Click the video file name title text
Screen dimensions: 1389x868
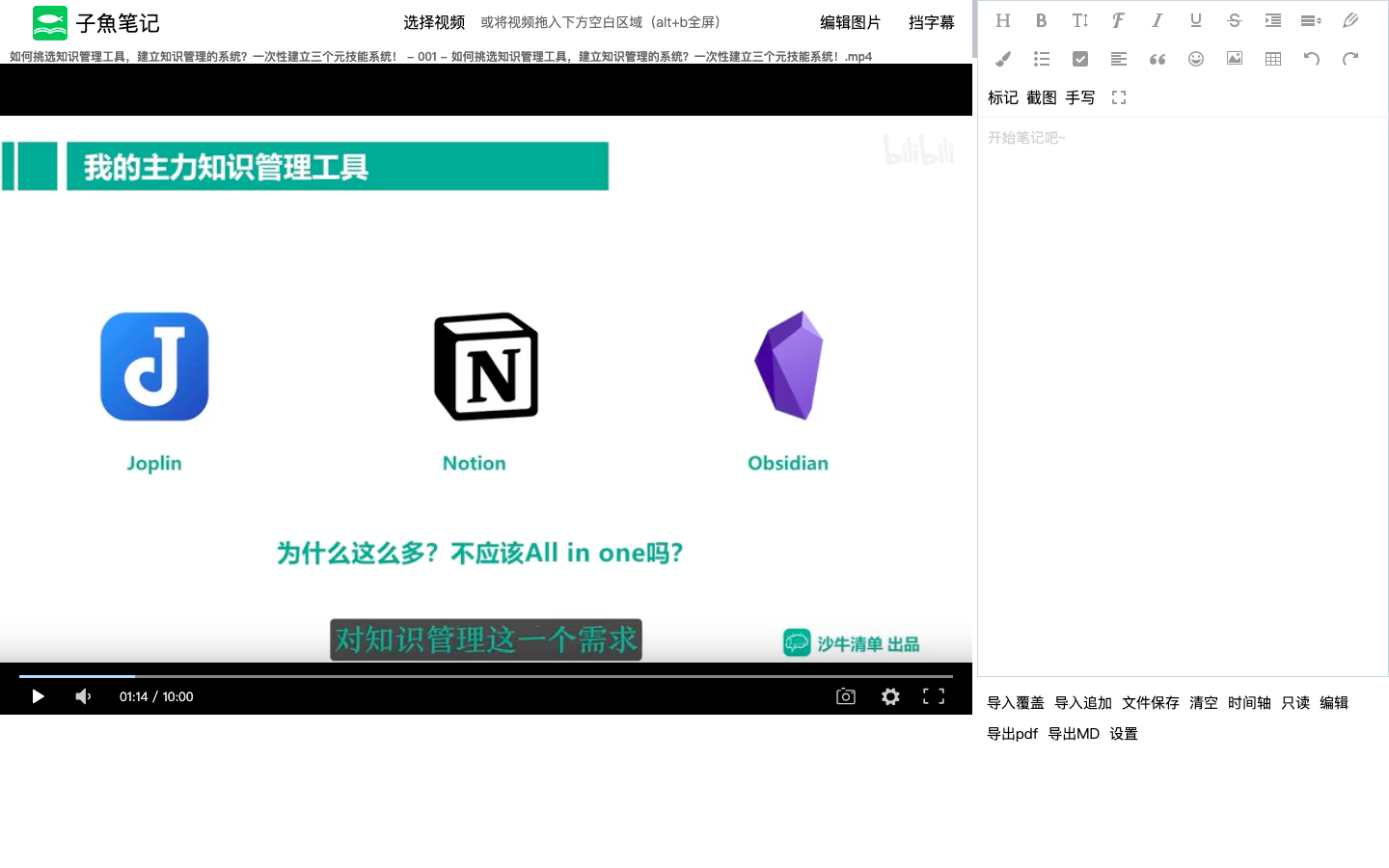click(441, 57)
